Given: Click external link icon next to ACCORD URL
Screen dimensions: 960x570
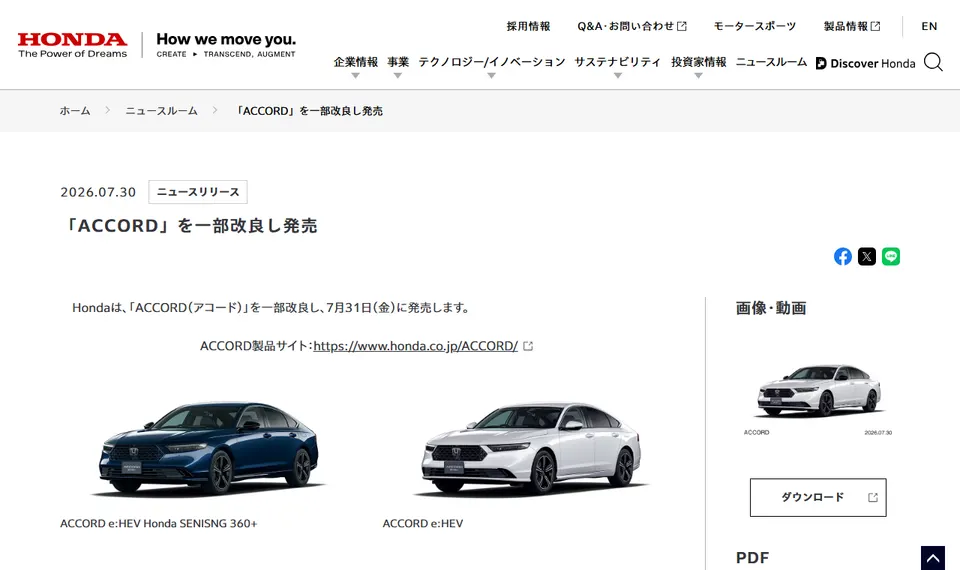Looking at the screenshot, I should click(x=528, y=346).
